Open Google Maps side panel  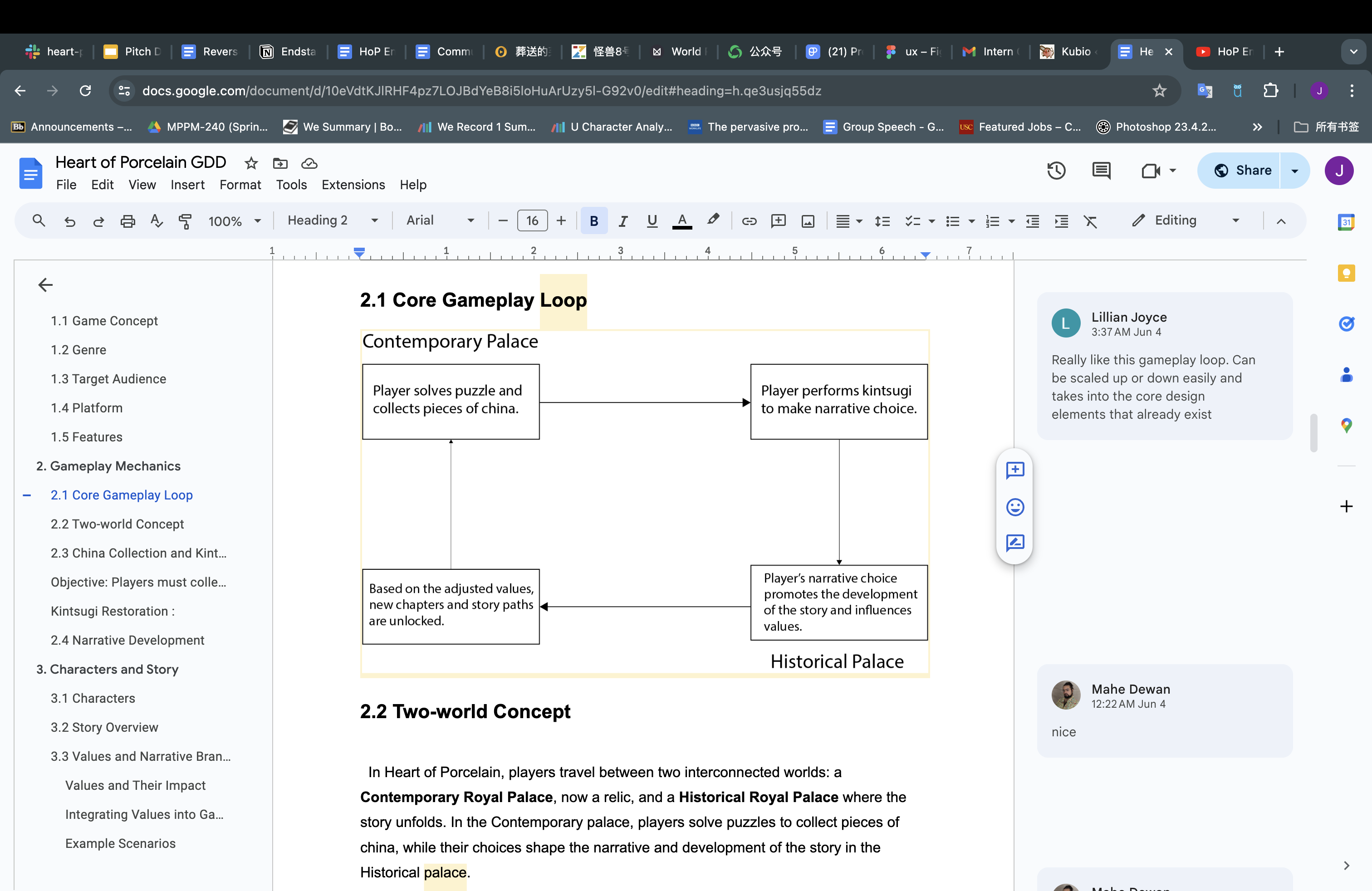1346,426
